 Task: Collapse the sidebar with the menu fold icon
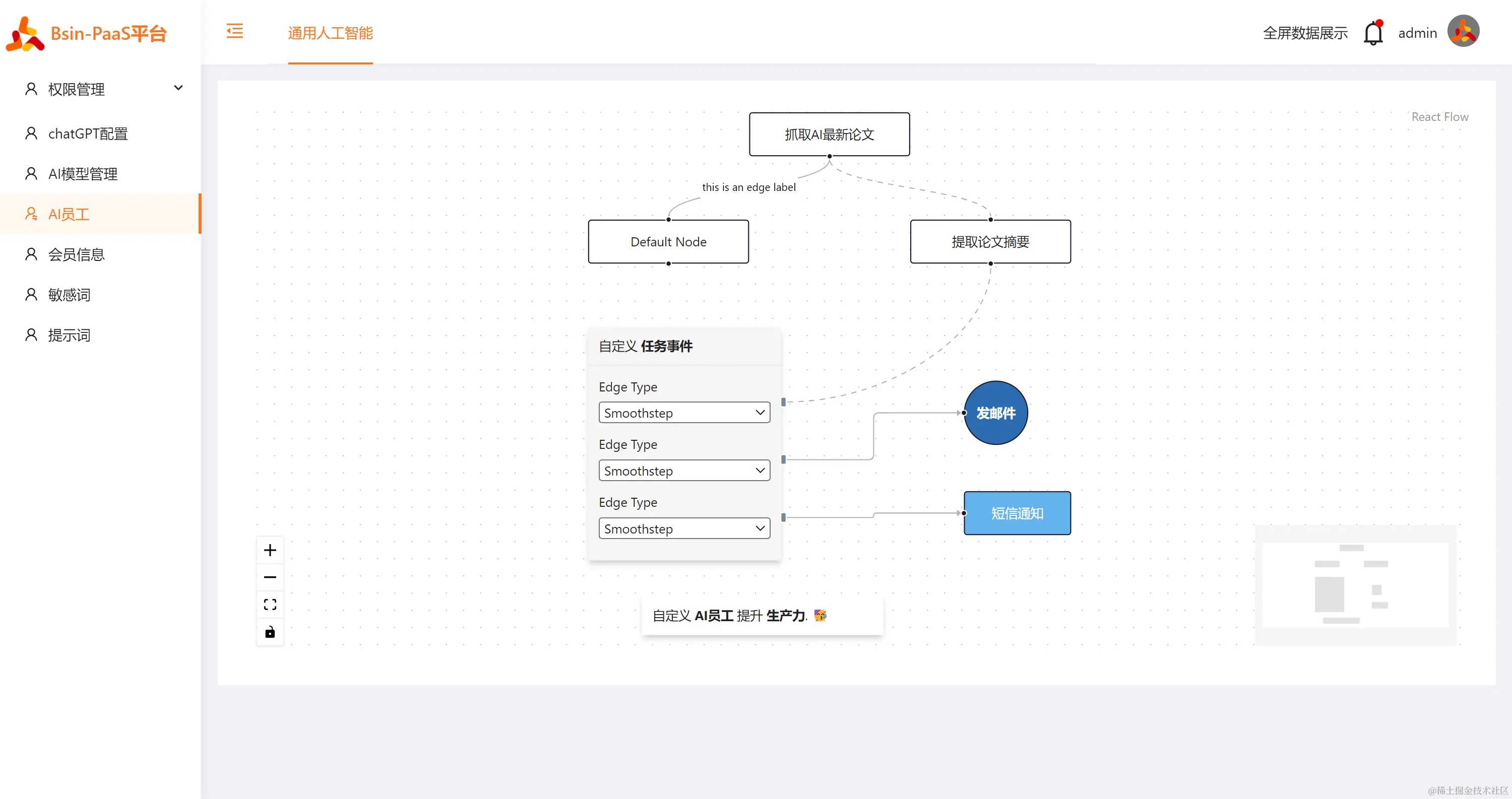tap(235, 31)
